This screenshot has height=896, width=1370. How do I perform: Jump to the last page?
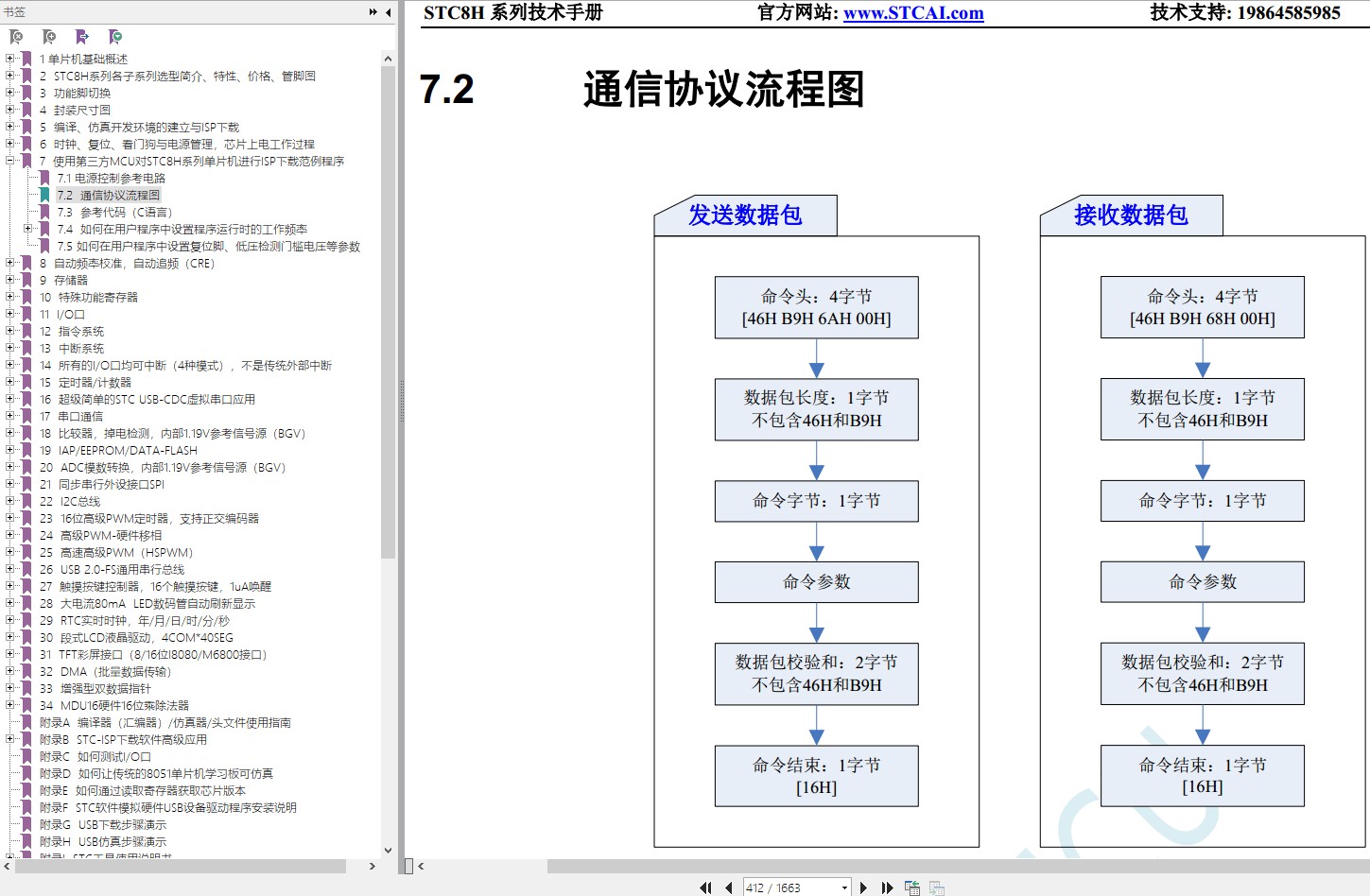(x=887, y=887)
